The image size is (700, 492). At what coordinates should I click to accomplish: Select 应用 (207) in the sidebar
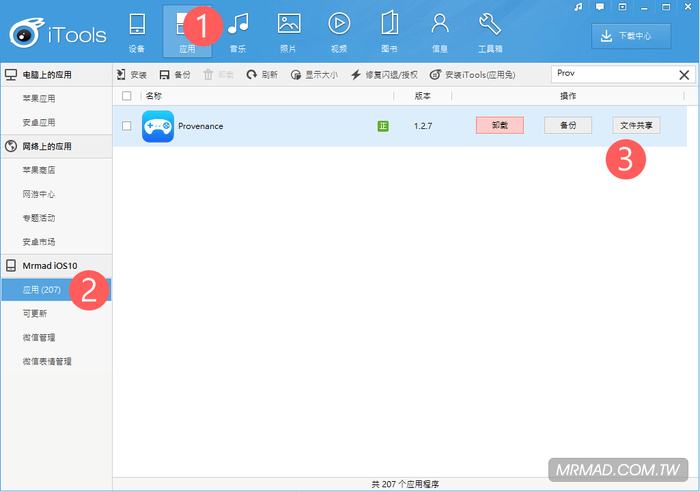(x=42, y=289)
